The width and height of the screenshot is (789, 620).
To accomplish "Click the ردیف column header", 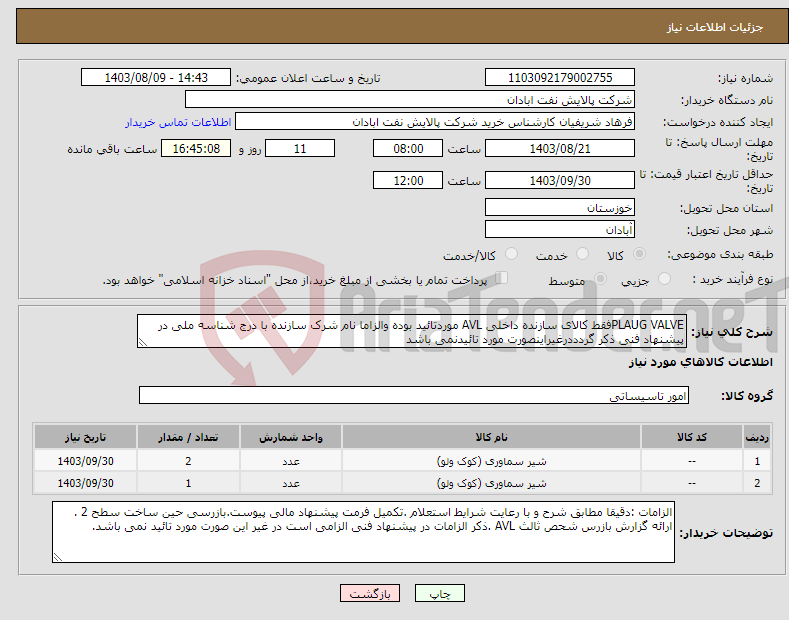I will (x=757, y=437).
